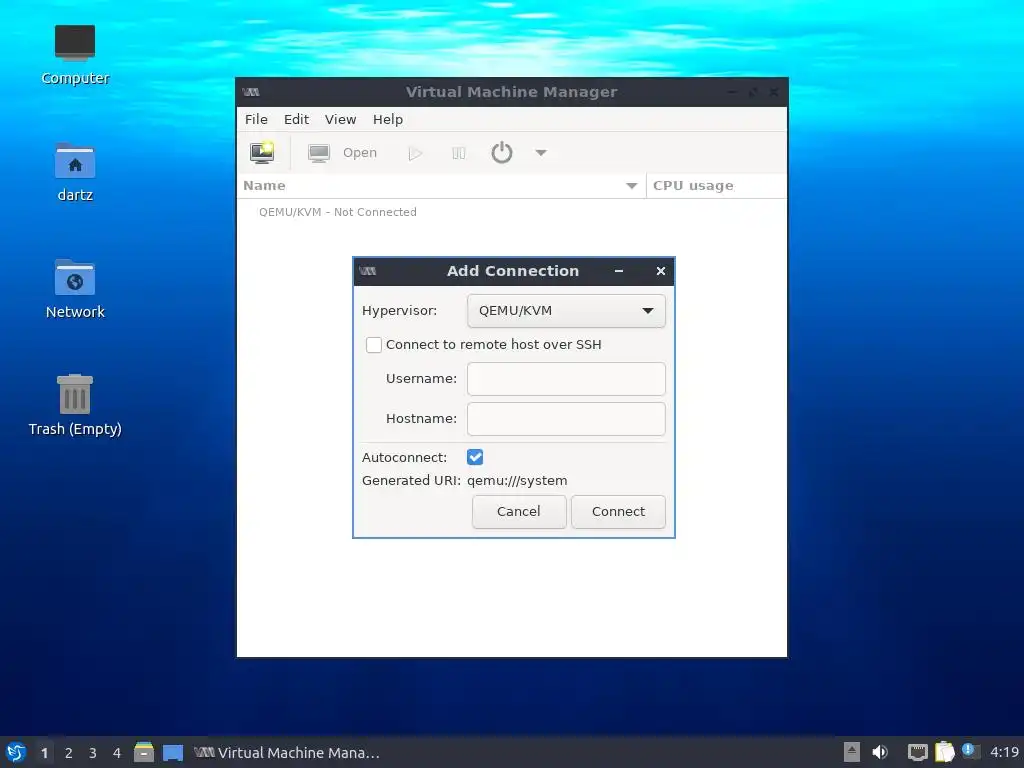Enable Connect to remote host over SSH
Viewport: 1024px width, 768px height.
[x=374, y=345]
